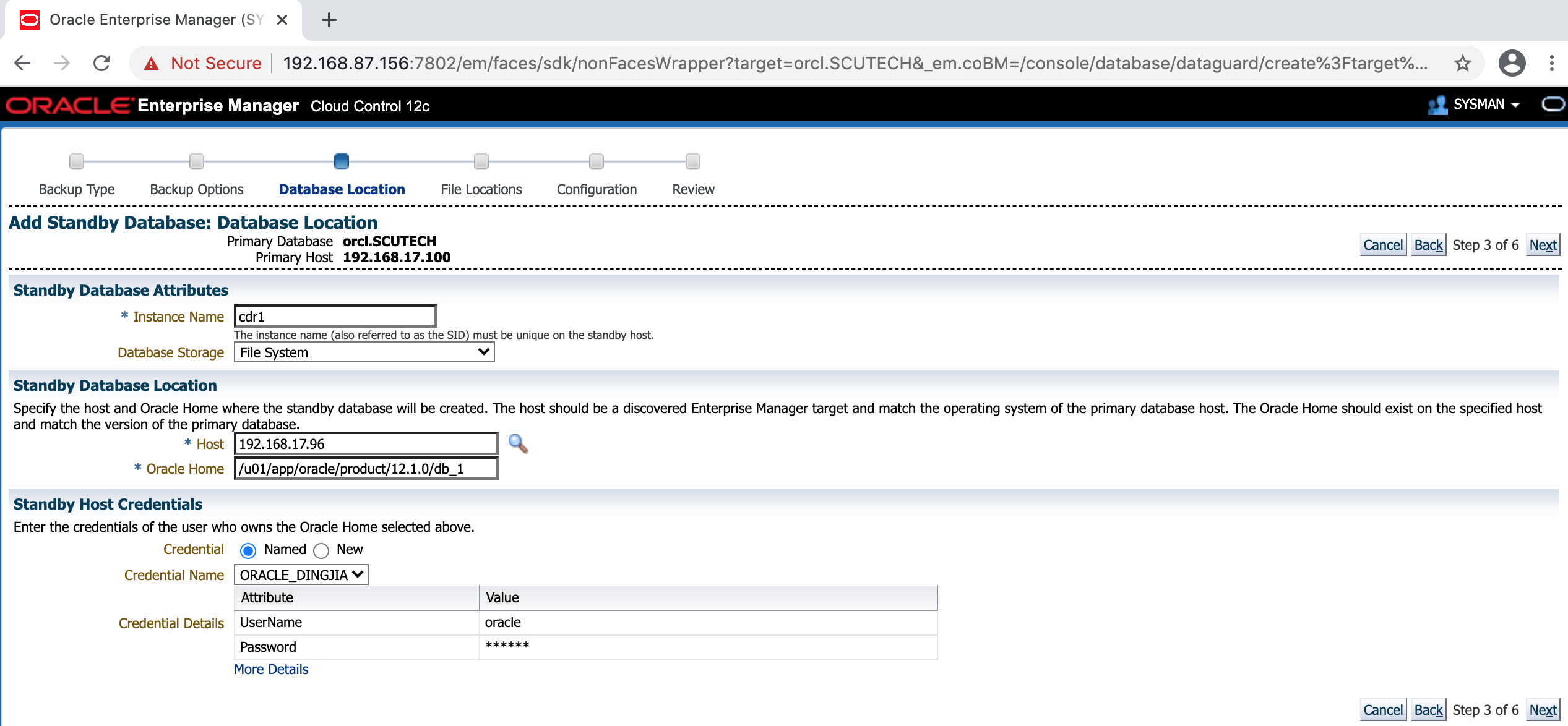Click the browser back arrow
Screen dimensions: 1568x726
(x=23, y=63)
